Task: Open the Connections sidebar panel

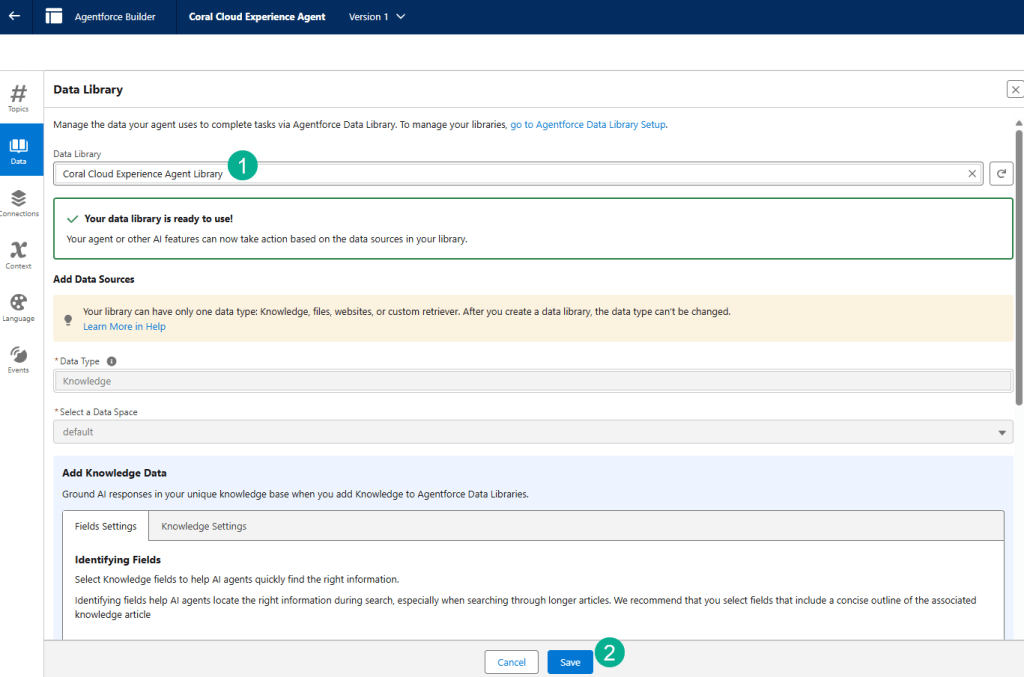Action: (18, 203)
